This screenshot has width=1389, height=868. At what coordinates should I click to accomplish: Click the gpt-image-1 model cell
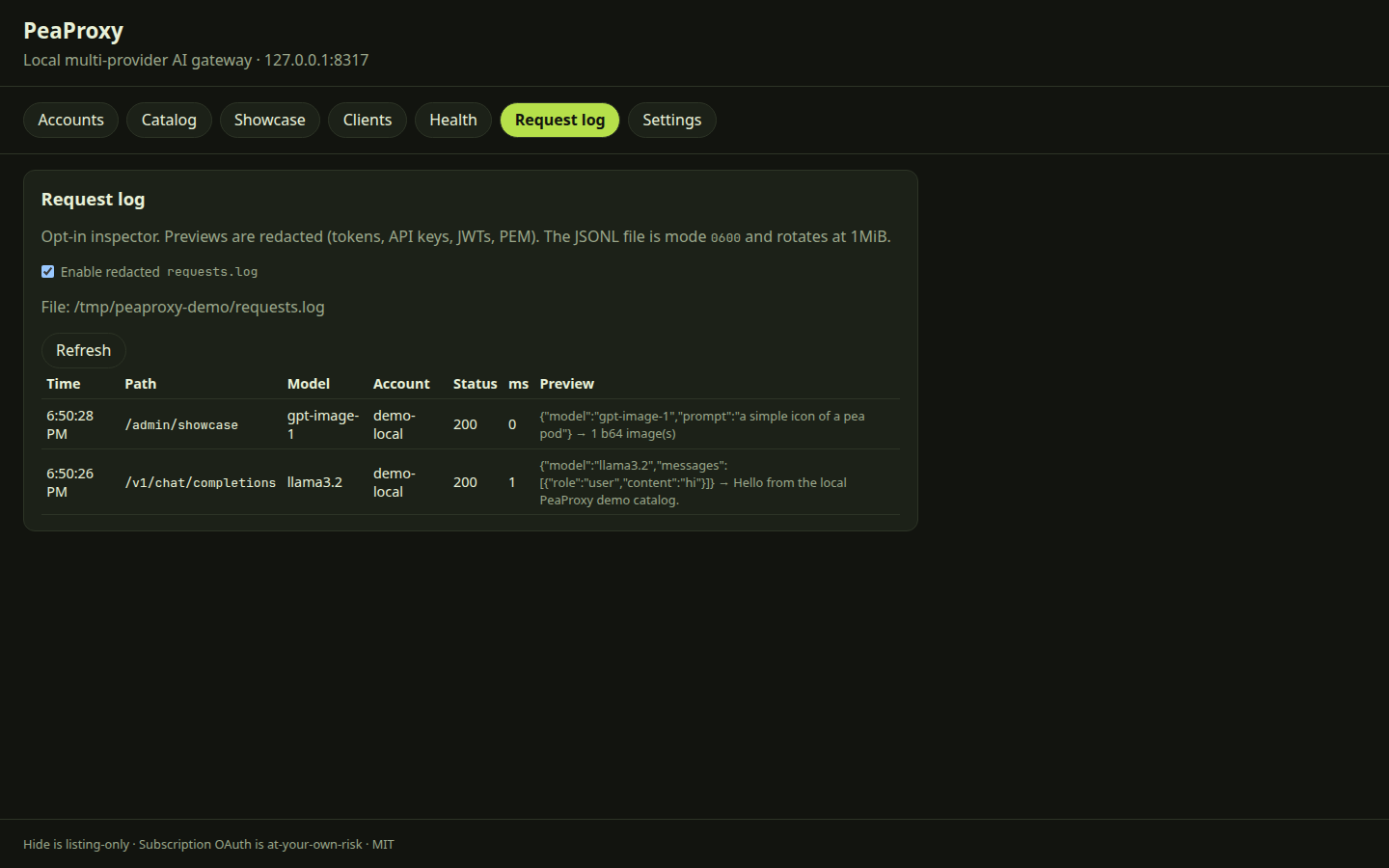point(323,424)
